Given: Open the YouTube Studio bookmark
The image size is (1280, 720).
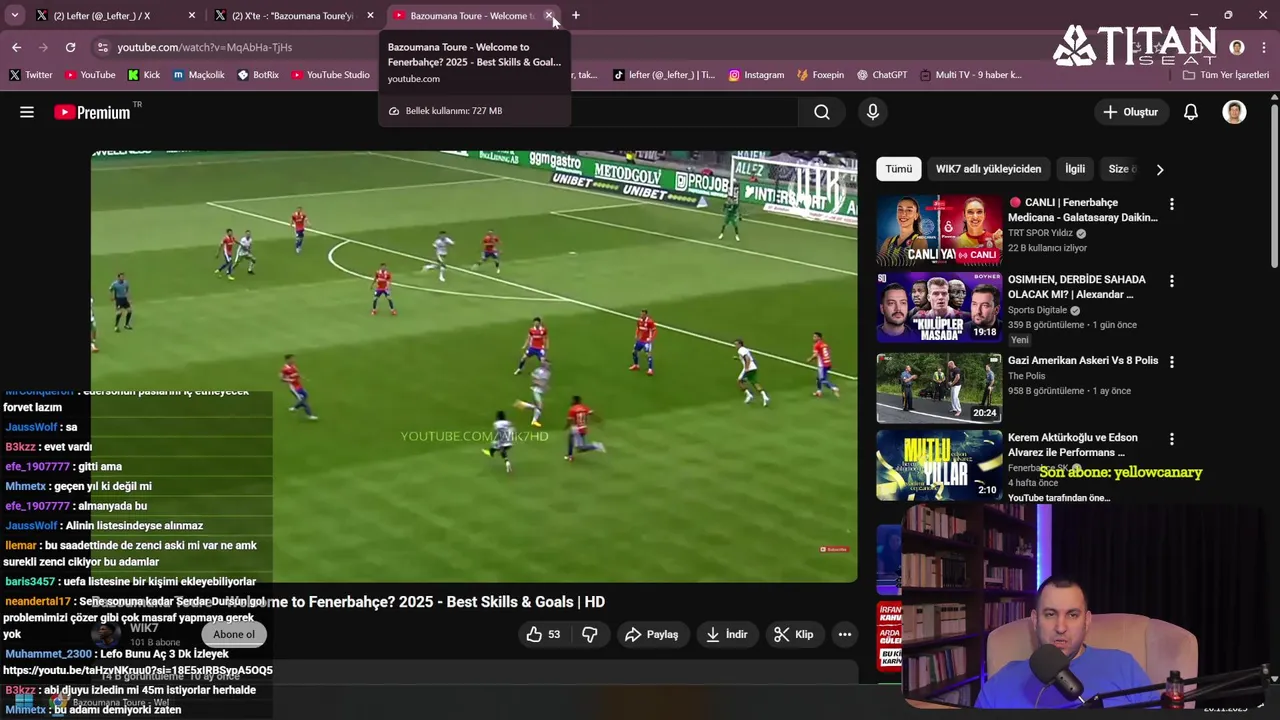Looking at the screenshot, I should [x=330, y=75].
